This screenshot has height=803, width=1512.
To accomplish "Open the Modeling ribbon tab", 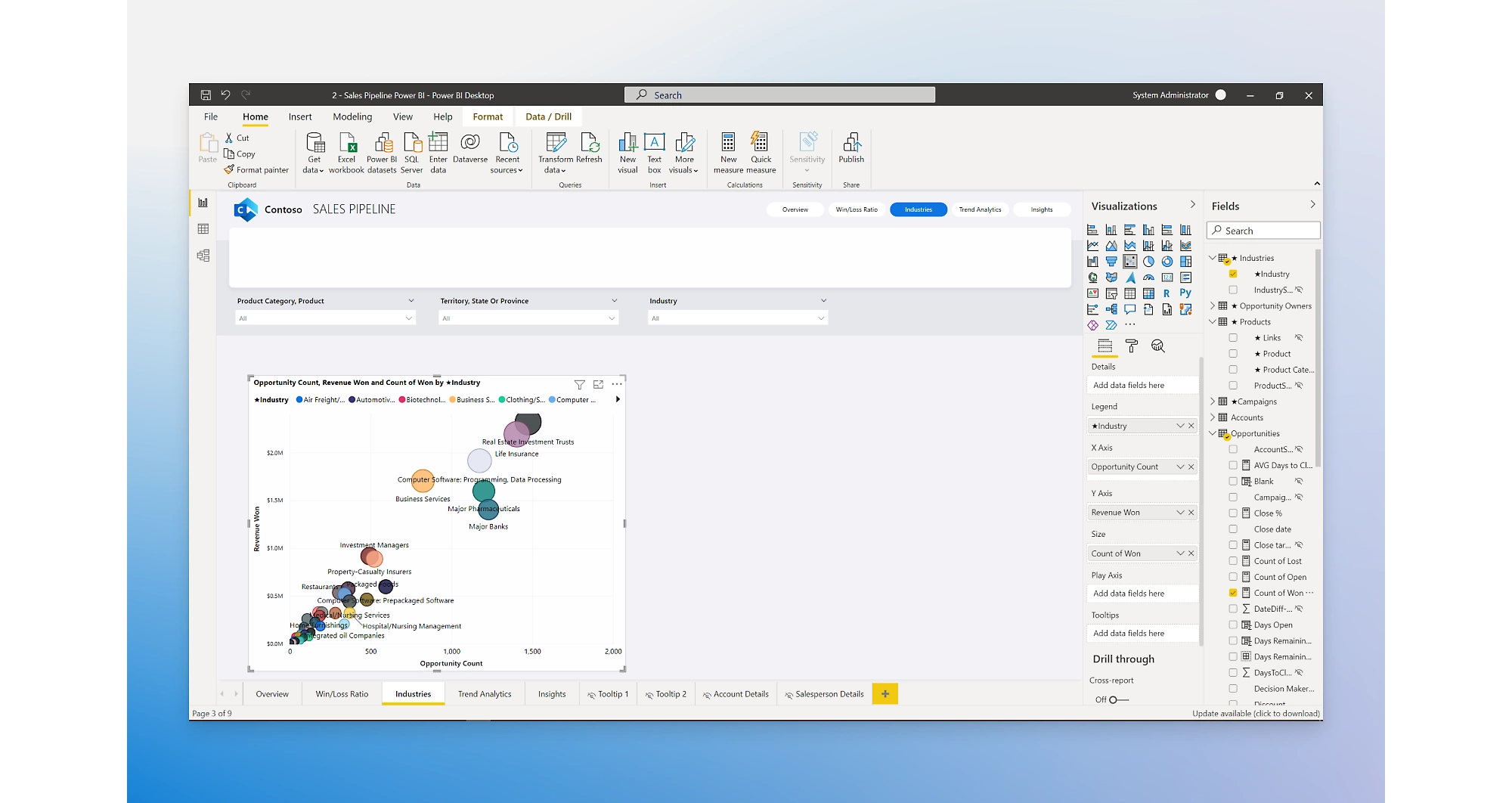I will (352, 117).
